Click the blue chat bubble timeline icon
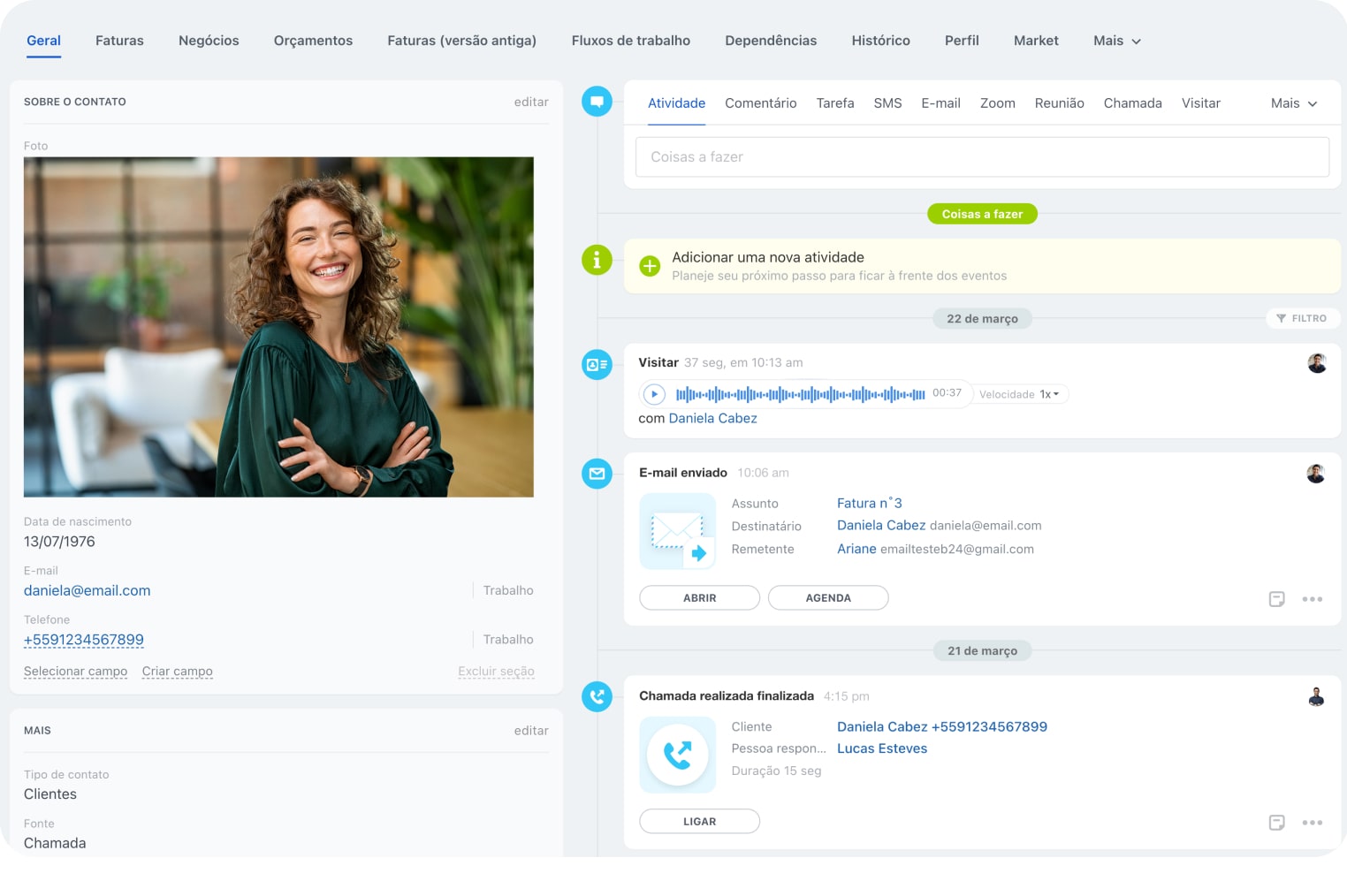Viewport: 1347px width, 896px height. 597,102
